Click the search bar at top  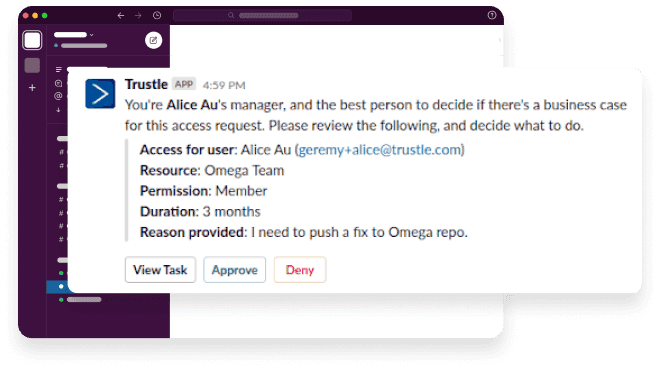coord(263,16)
